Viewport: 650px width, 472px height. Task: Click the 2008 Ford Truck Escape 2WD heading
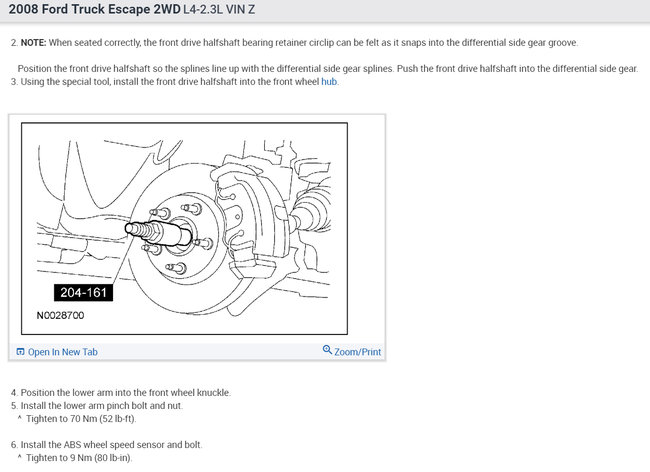(95, 9)
